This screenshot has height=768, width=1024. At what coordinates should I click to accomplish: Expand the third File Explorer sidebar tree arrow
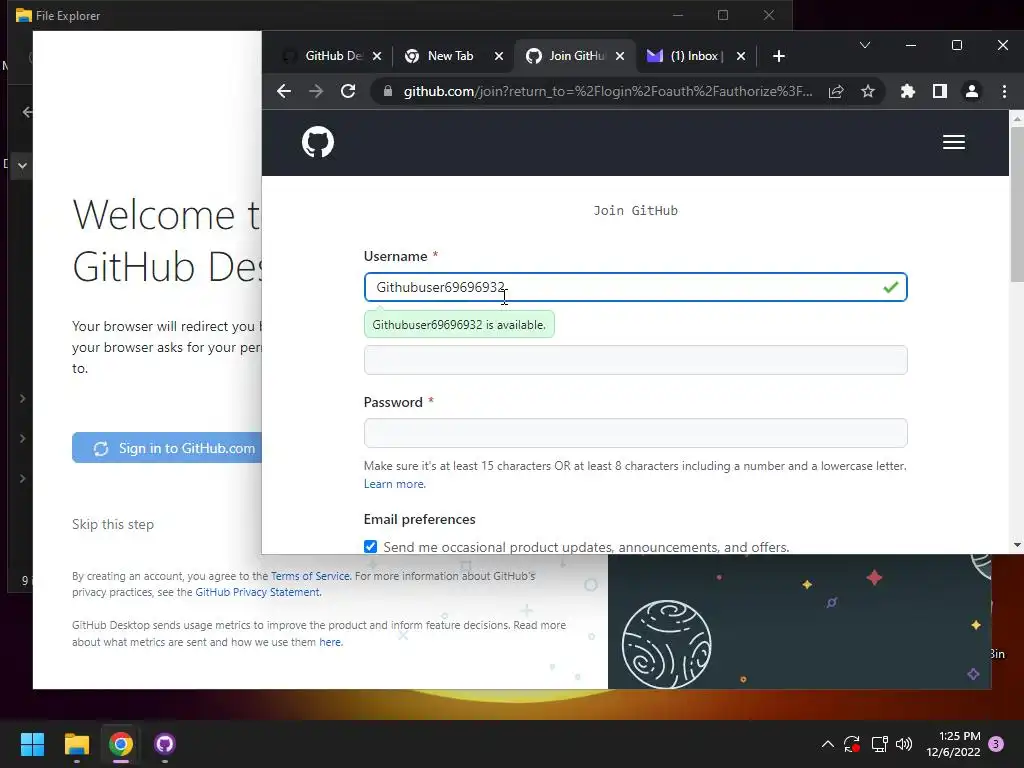22,478
